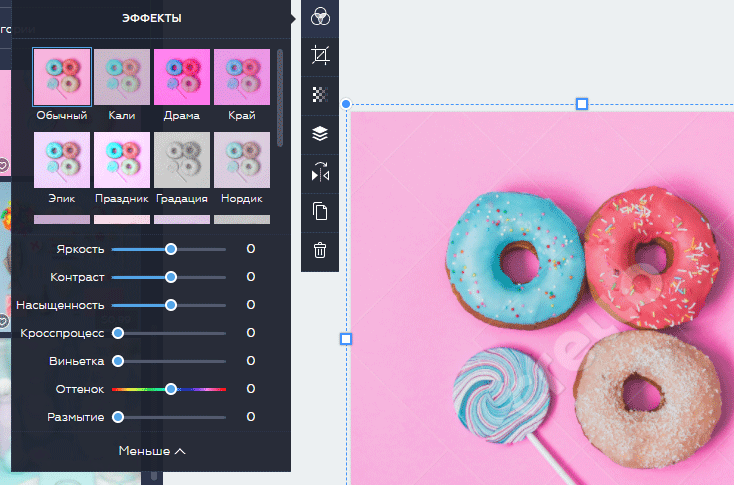Click the Виньетка slider handle
This screenshot has height=485, width=734.
[x=118, y=361]
